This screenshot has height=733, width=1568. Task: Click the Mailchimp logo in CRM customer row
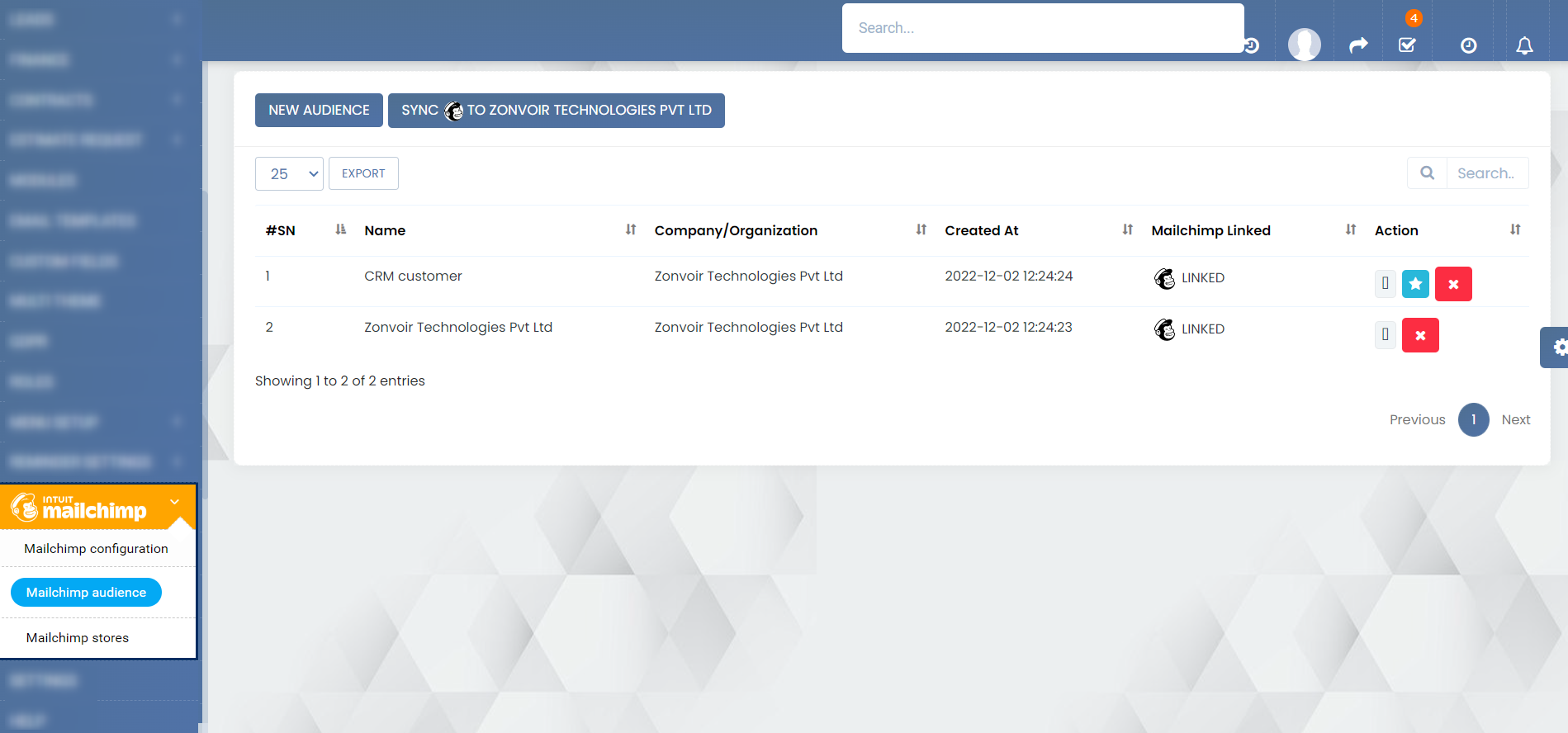(1165, 278)
